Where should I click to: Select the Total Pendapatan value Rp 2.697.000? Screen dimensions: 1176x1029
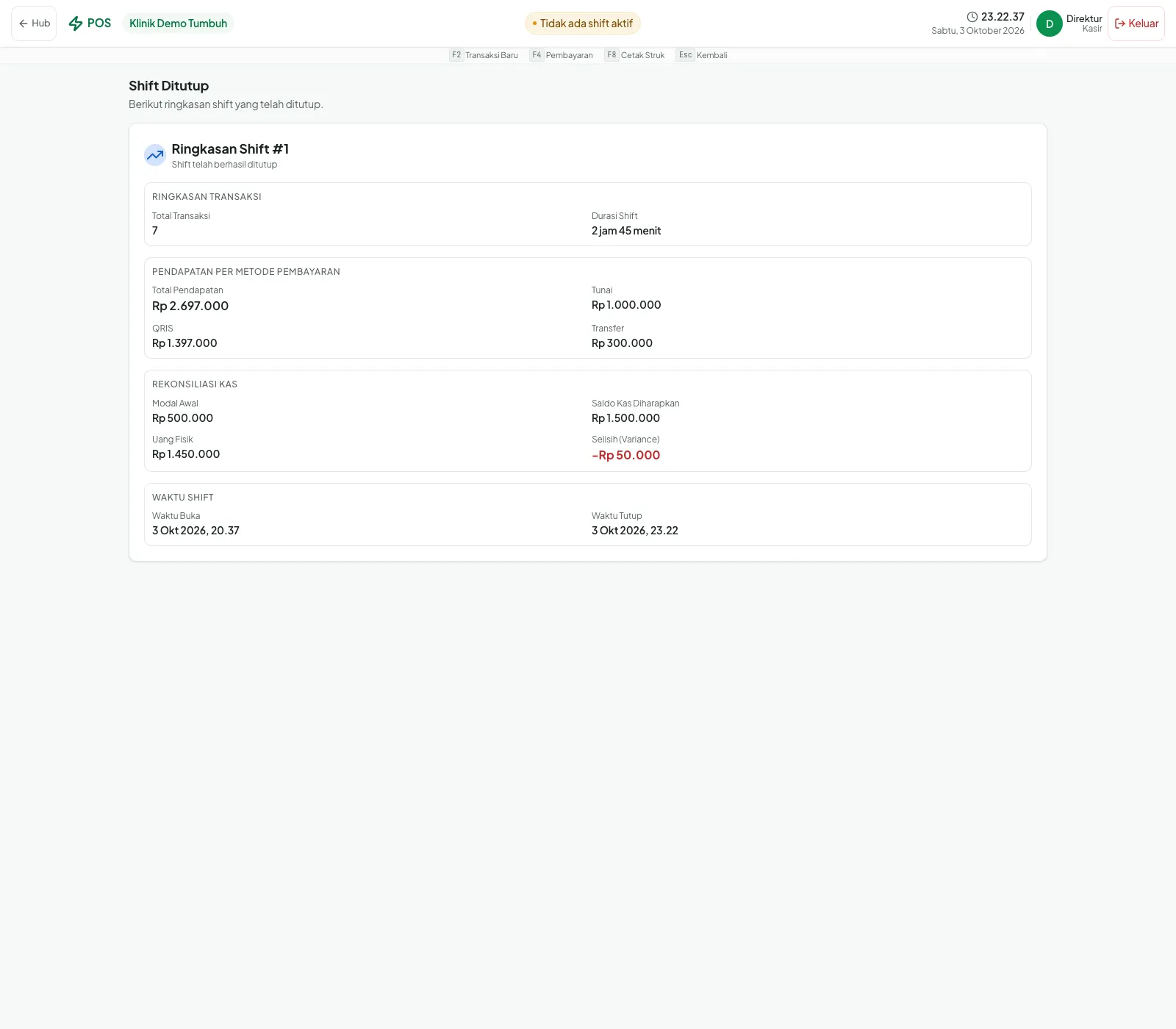click(x=190, y=306)
